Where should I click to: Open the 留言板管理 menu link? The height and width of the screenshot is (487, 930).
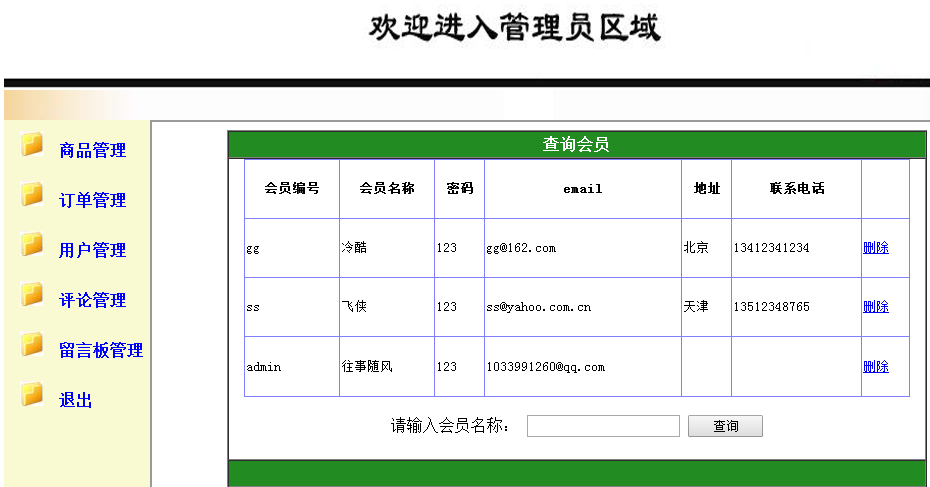point(101,350)
